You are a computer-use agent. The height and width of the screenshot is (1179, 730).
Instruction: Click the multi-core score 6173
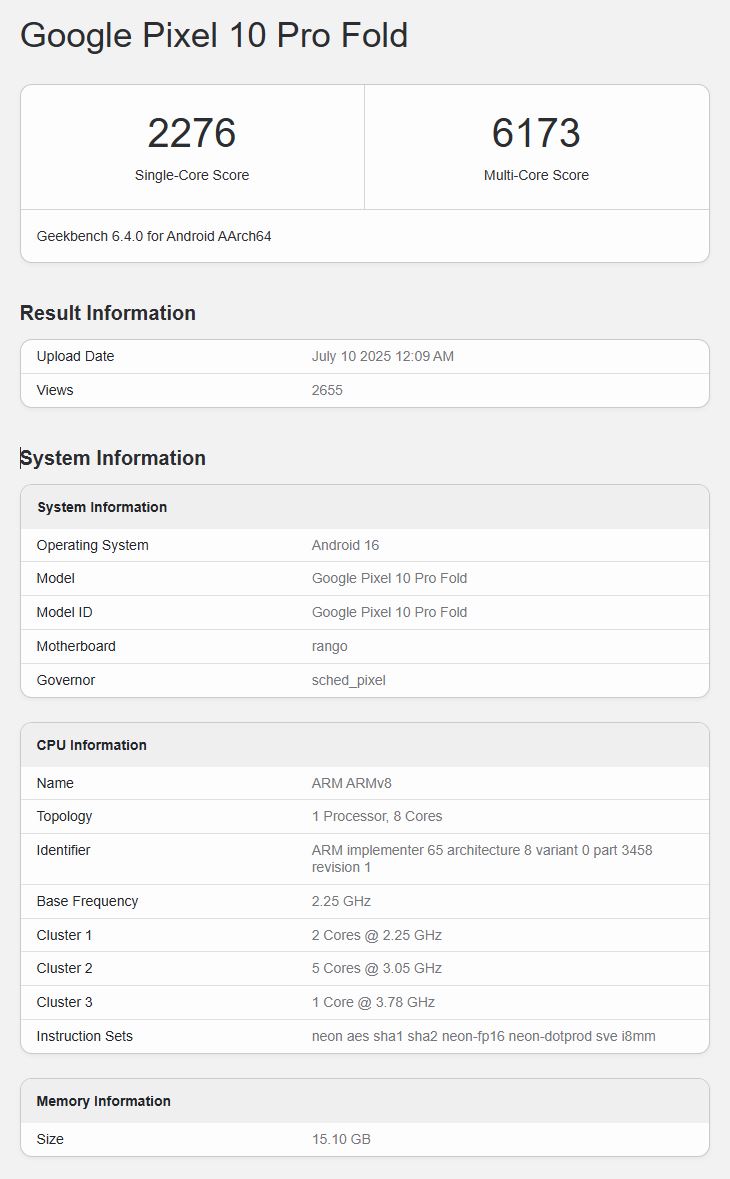(536, 134)
